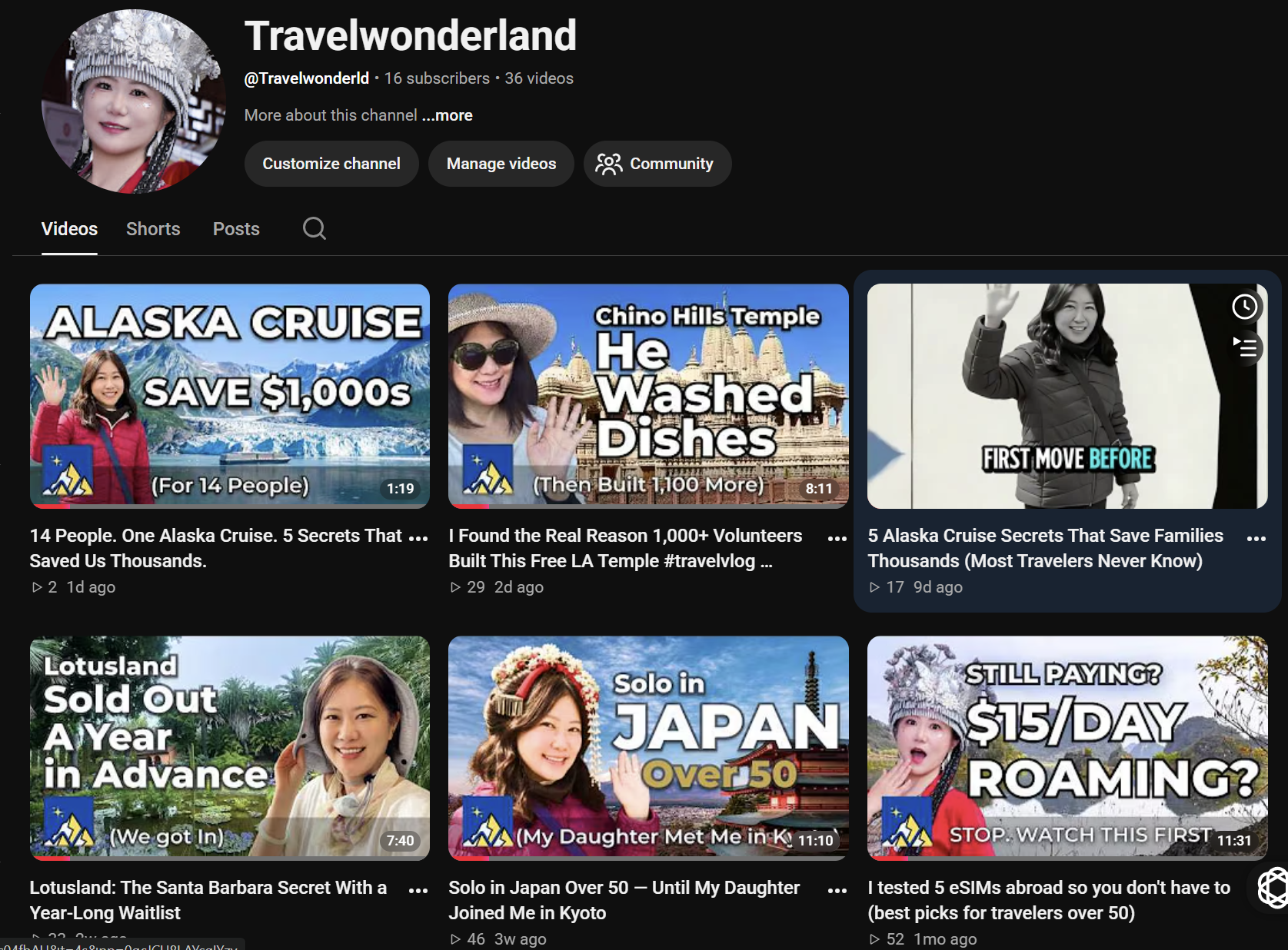Click the @Travelwonderld channel handle
The width and height of the screenshot is (1288, 950).
point(306,78)
